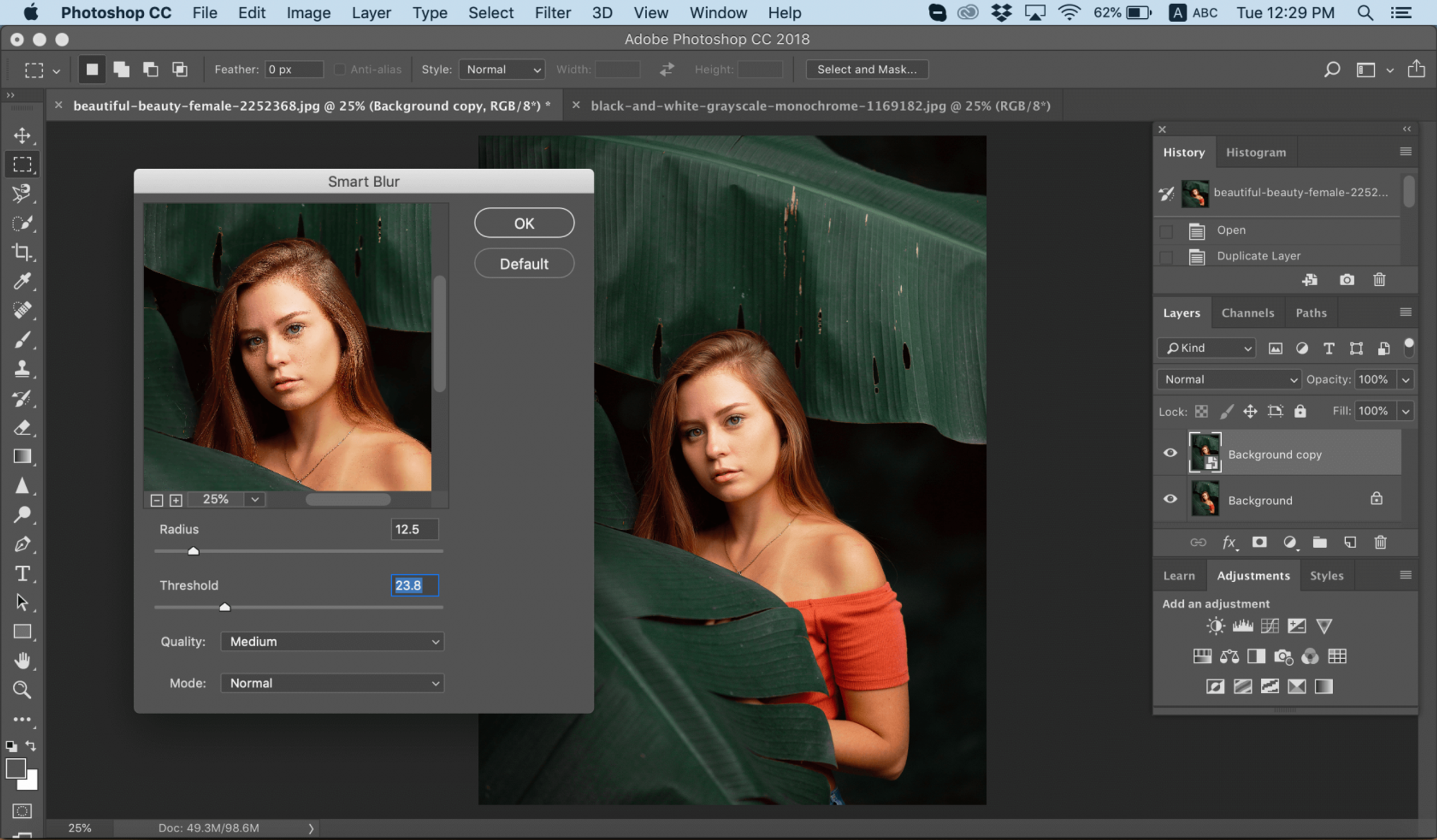Switch to the Paths tab

(x=1310, y=312)
